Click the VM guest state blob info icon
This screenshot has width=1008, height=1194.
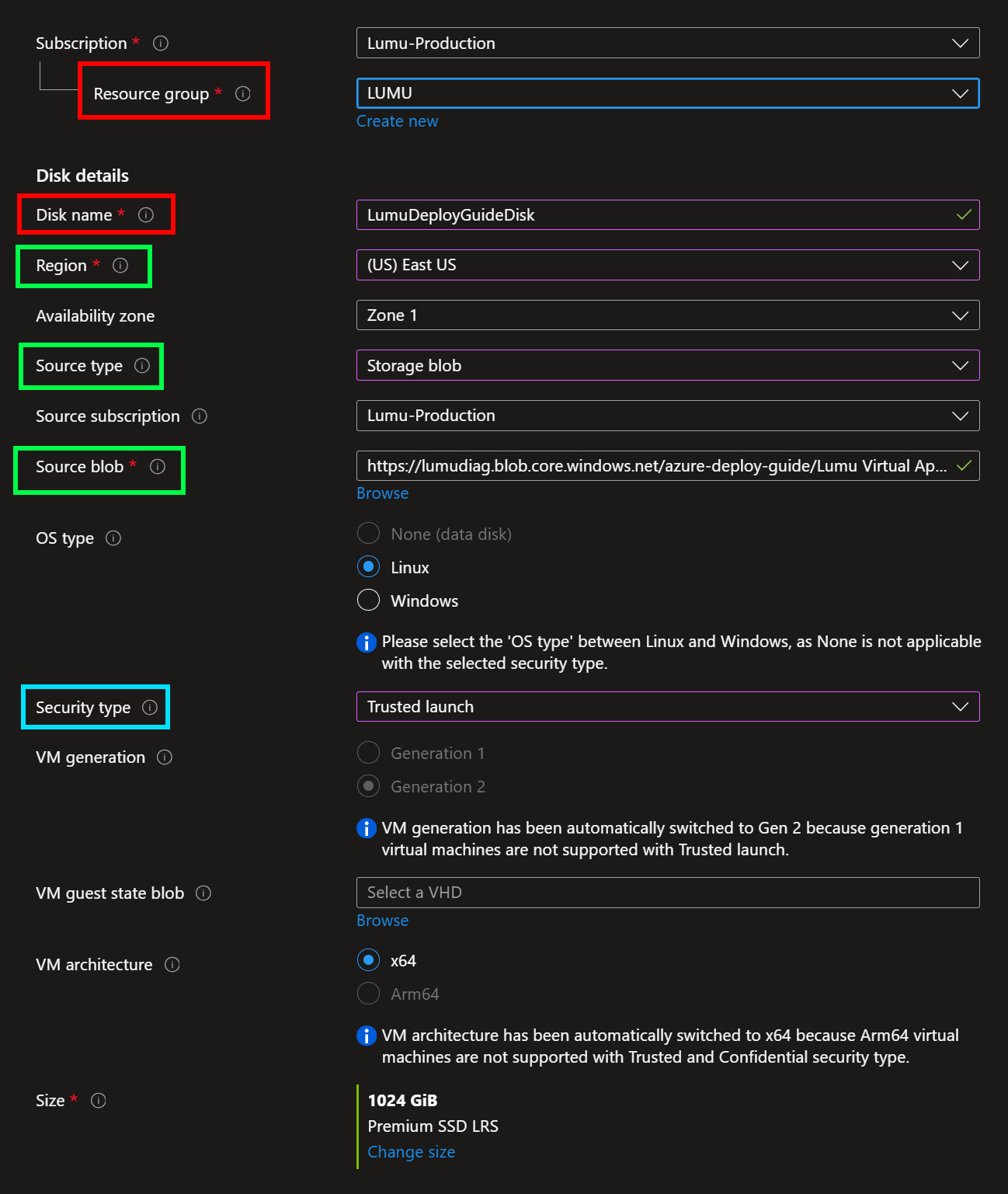pyautogui.click(x=203, y=893)
